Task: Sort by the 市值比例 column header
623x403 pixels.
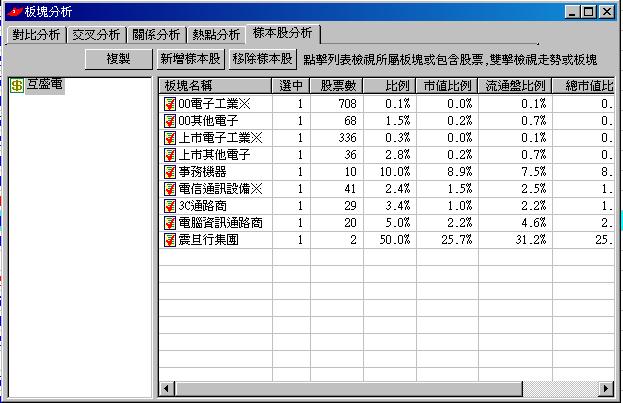Action: [447, 86]
